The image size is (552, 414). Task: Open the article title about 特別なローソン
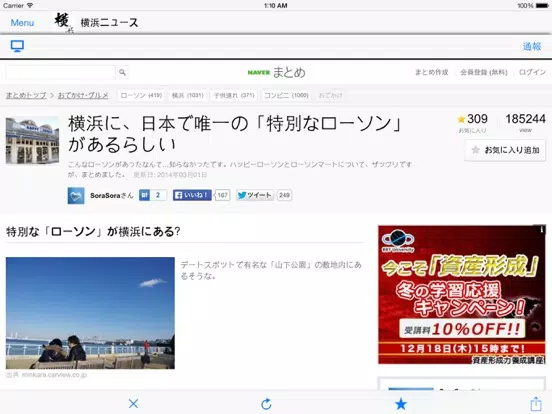(235, 134)
